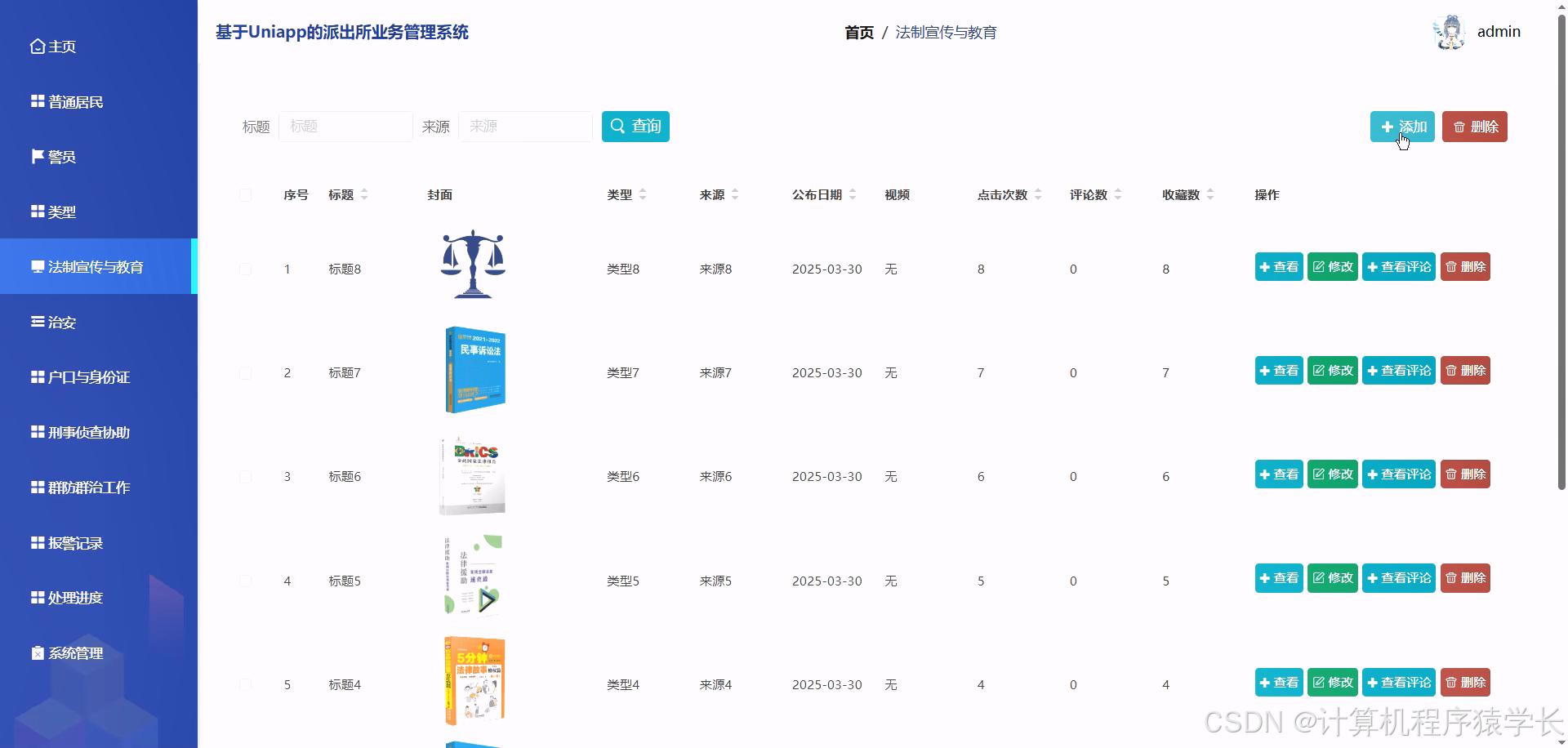Check the checkbox for row 标题6
Viewport: 1568px width, 748px height.
point(246,476)
